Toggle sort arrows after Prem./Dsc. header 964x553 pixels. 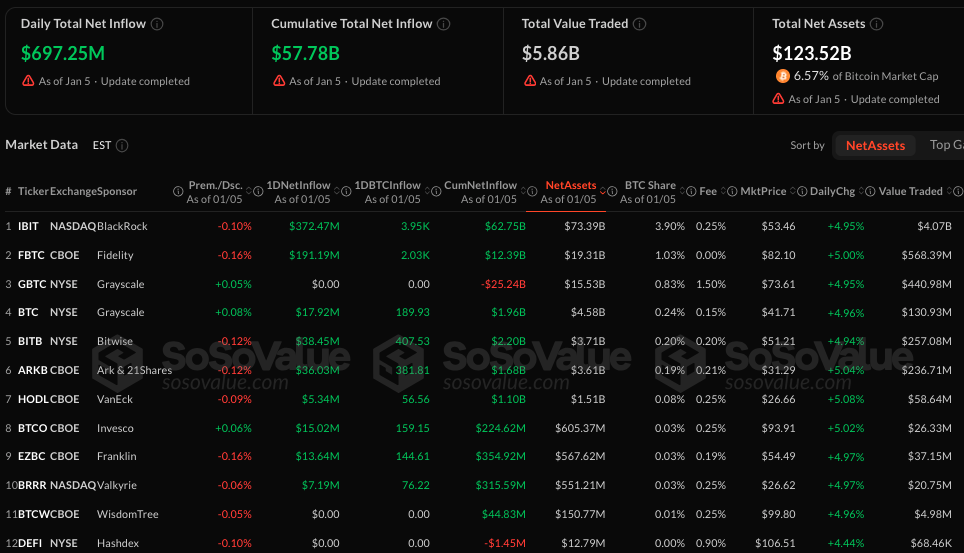coord(248,191)
